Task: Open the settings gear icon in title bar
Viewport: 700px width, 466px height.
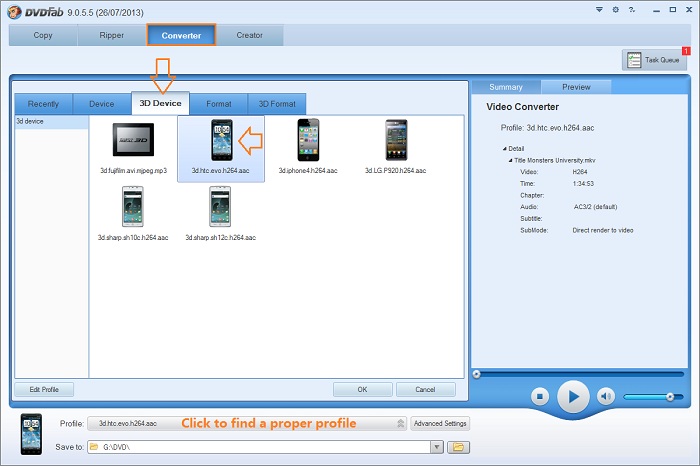Action: (x=616, y=9)
